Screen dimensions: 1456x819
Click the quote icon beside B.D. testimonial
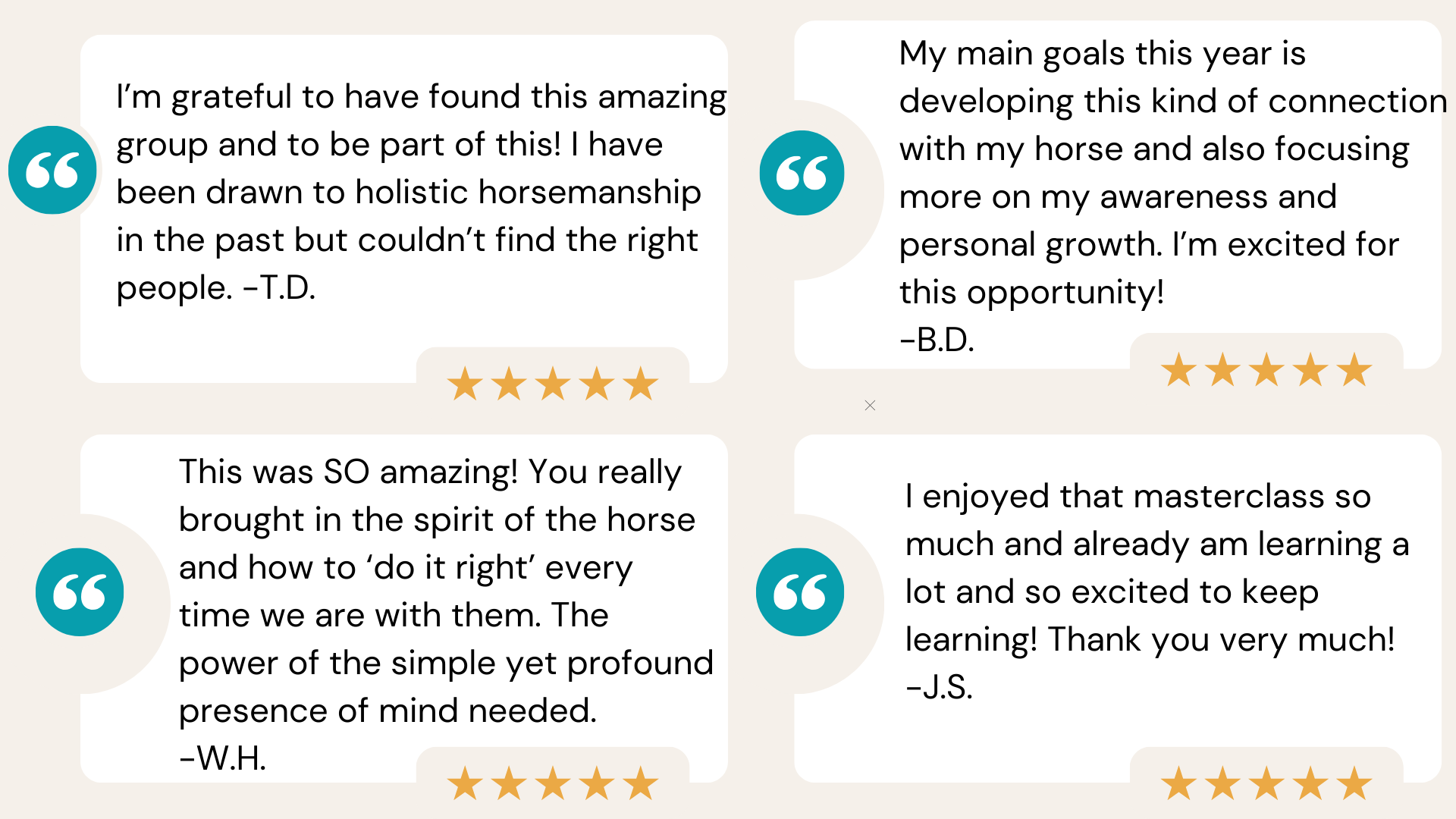(x=802, y=173)
